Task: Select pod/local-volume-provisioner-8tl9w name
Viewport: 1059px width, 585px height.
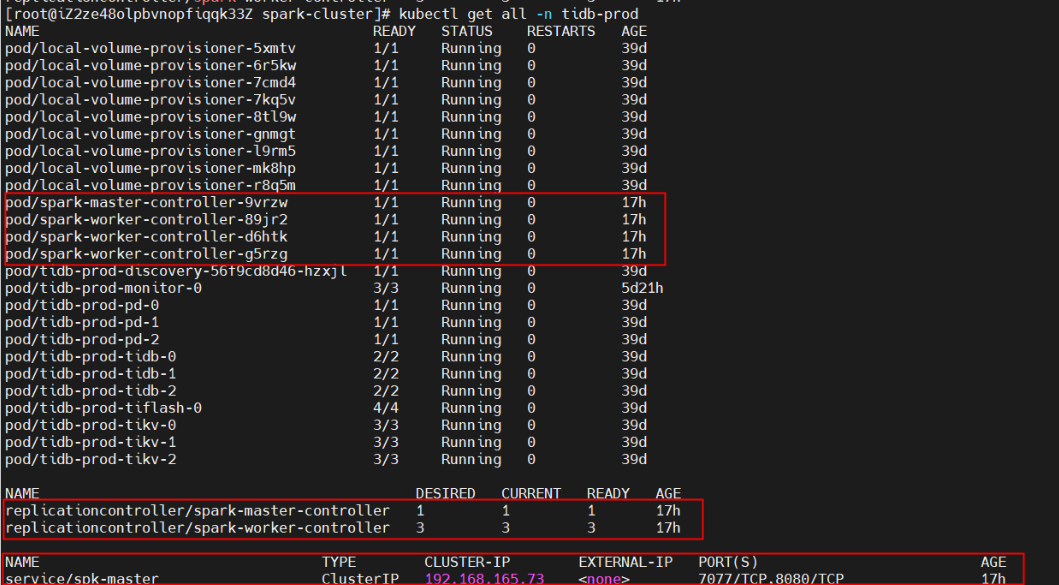Action: (x=151, y=117)
